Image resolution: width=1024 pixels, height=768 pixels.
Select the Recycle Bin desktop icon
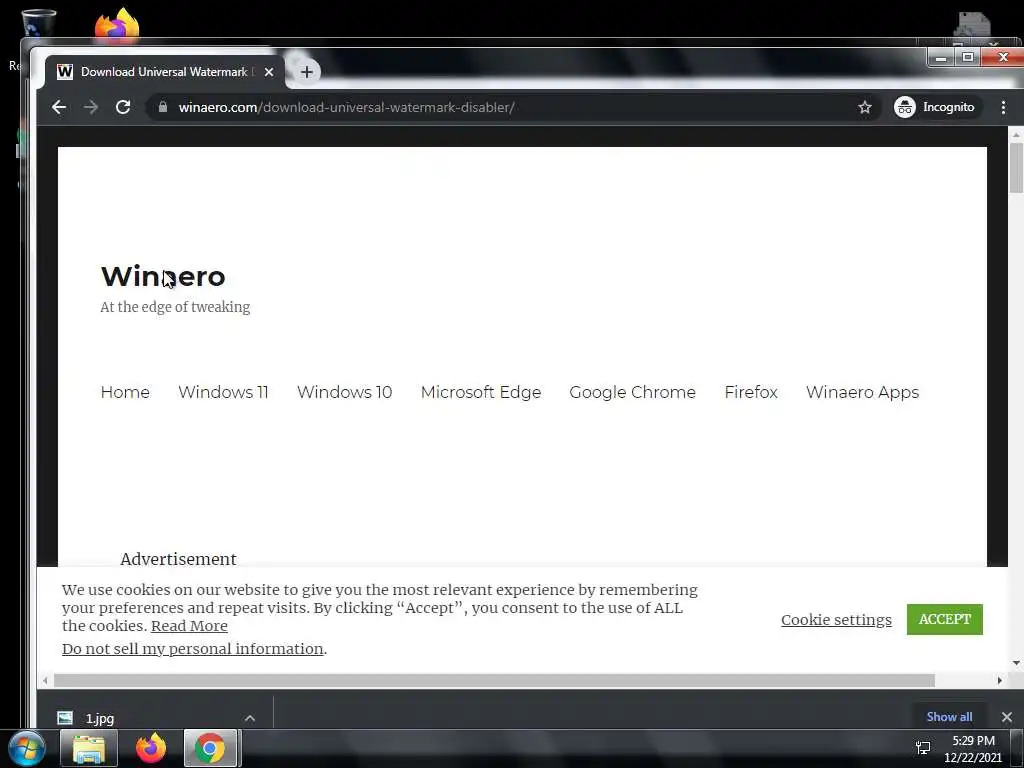coord(37,22)
